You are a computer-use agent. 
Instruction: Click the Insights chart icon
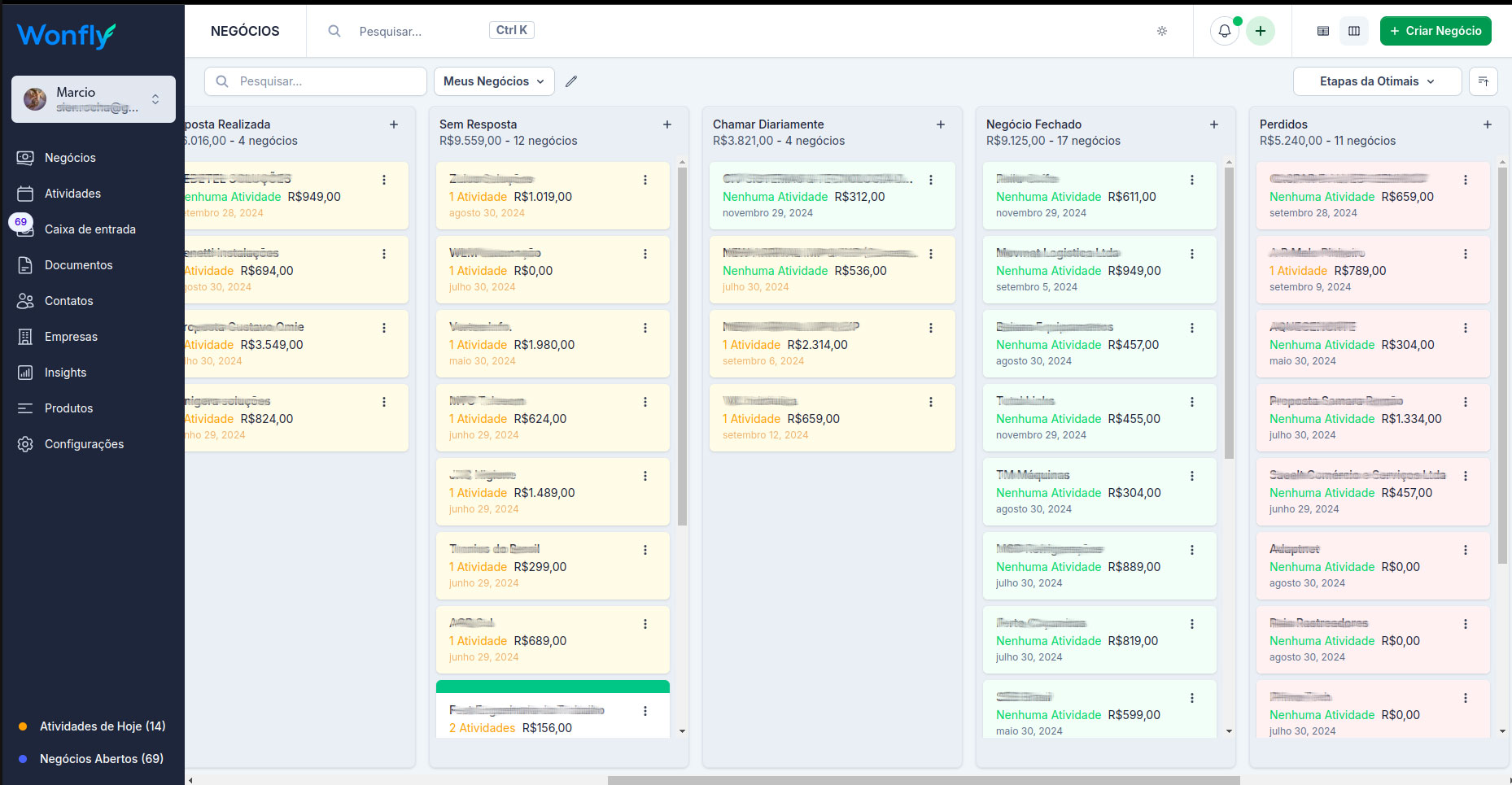coord(25,373)
